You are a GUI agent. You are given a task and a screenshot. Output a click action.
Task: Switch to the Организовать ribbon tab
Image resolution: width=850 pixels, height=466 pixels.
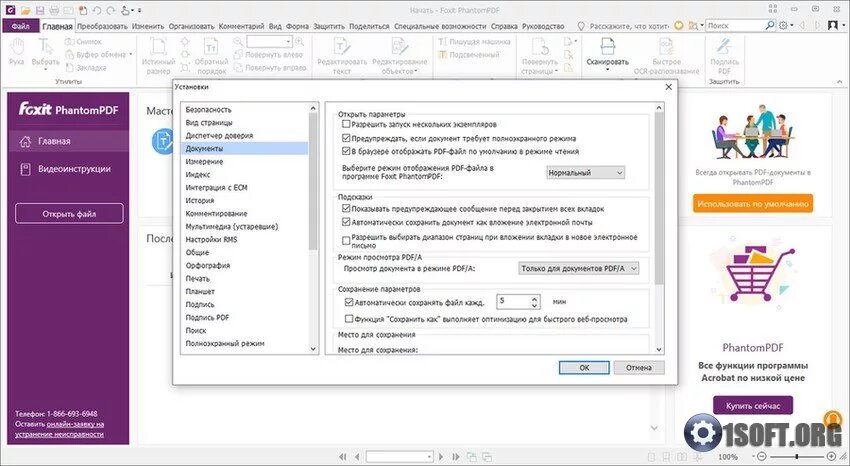pos(191,26)
